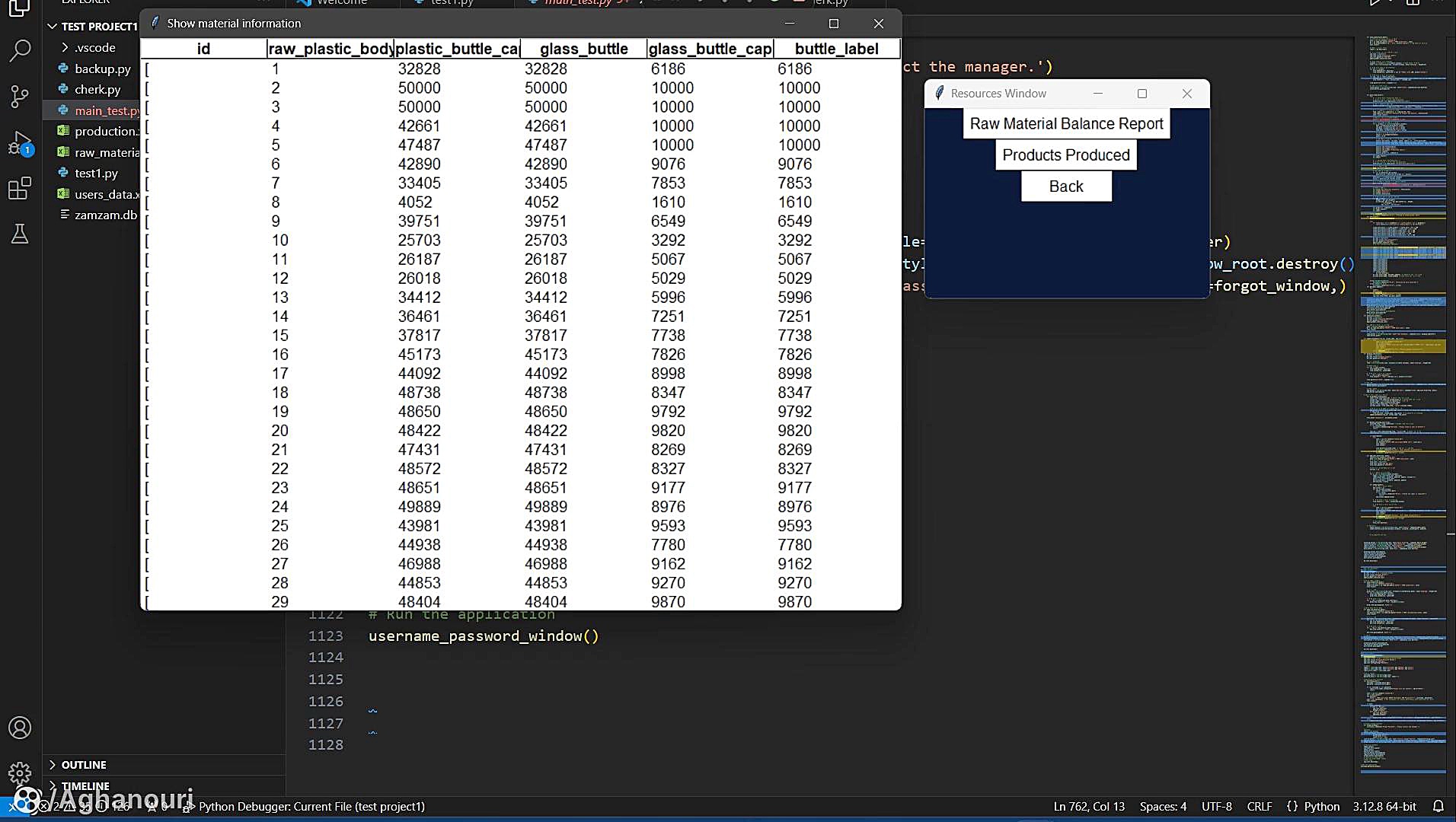1456x822 pixels.
Task: Open test1.py in the explorer
Action: [x=96, y=173]
